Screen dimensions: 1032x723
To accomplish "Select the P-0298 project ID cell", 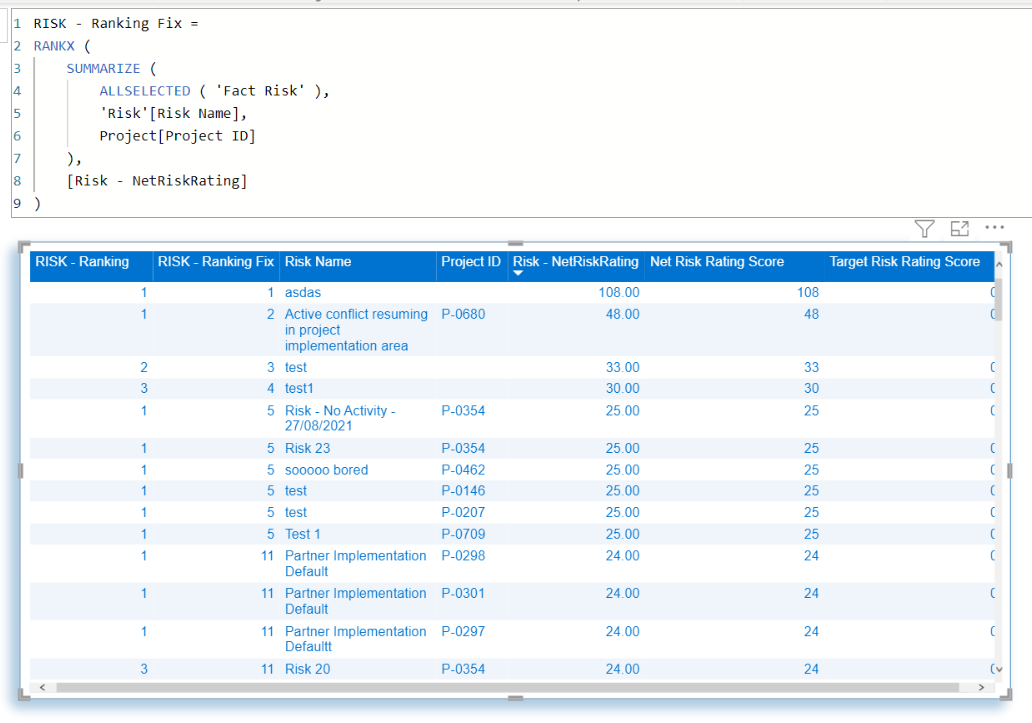I will click(463, 556).
